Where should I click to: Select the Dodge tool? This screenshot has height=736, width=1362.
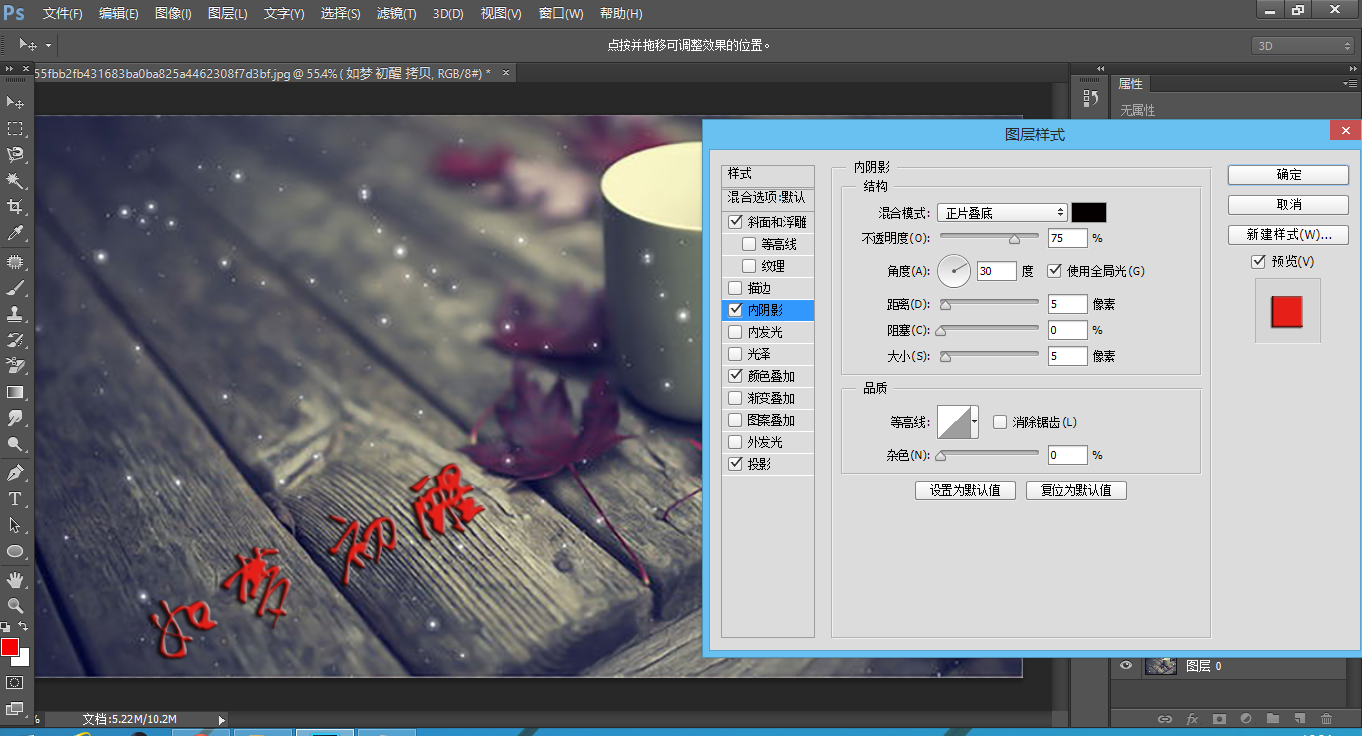[x=15, y=444]
